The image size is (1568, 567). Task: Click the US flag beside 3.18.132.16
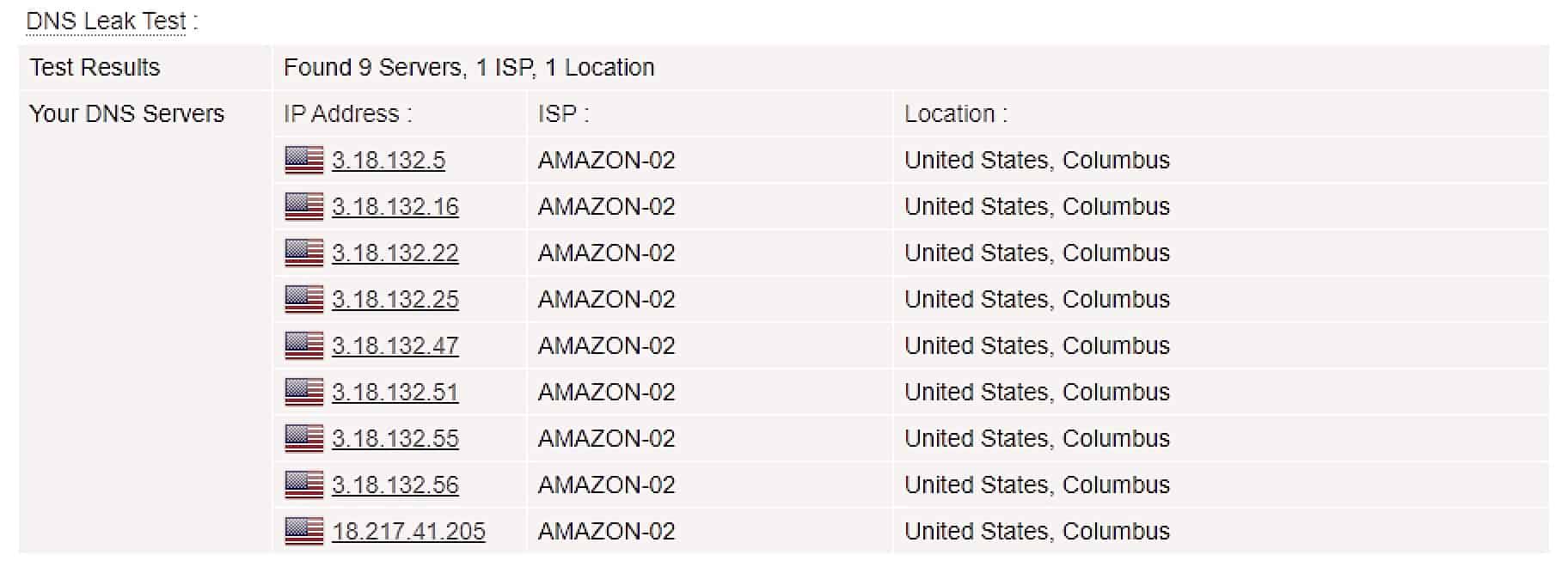[304, 206]
